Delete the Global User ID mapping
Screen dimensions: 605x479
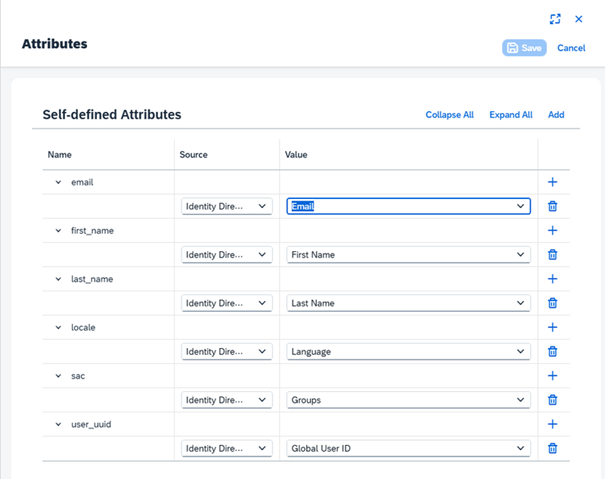(x=552, y=449)
